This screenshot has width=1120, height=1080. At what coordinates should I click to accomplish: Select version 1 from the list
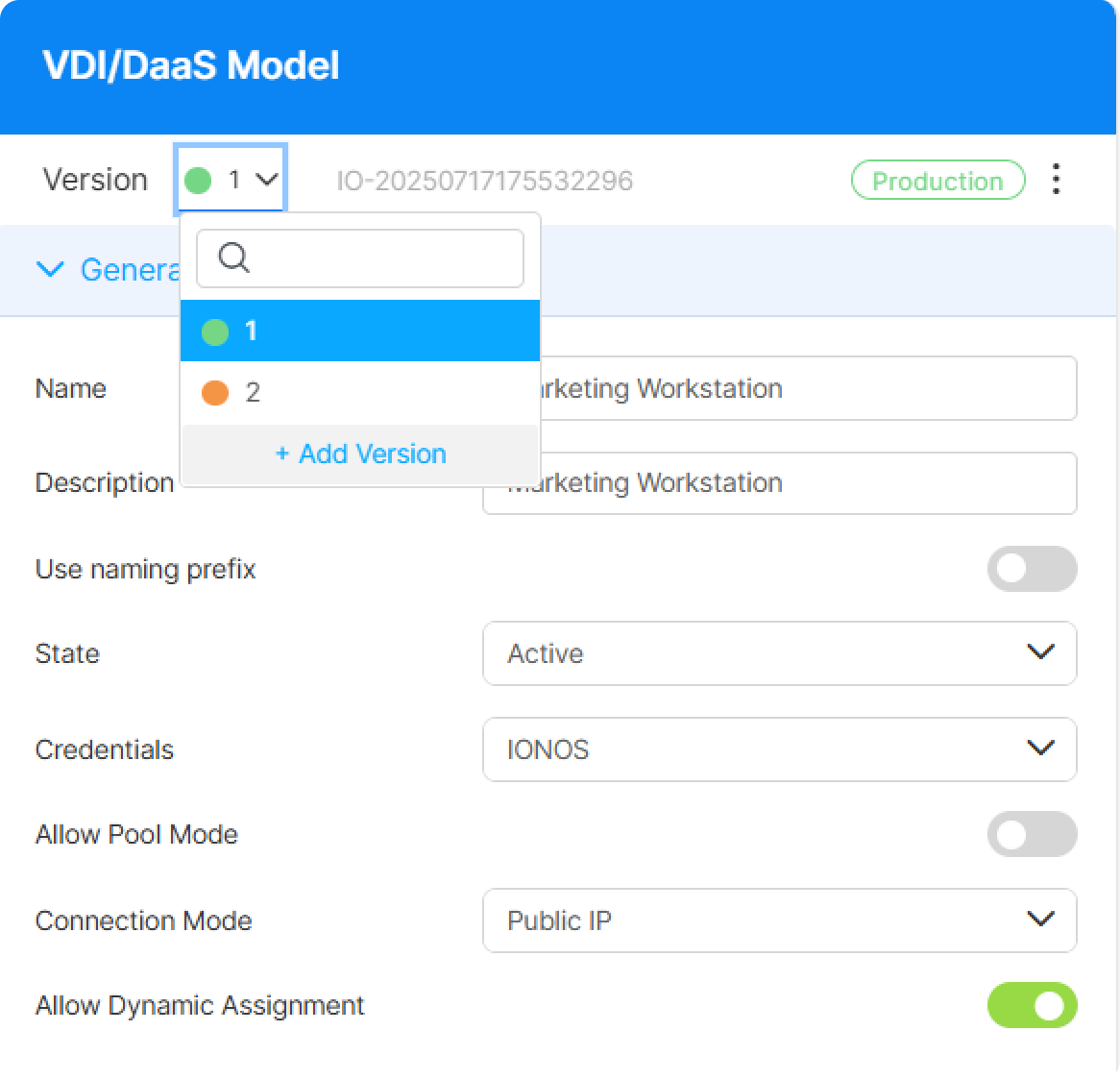tap(360, 331)
